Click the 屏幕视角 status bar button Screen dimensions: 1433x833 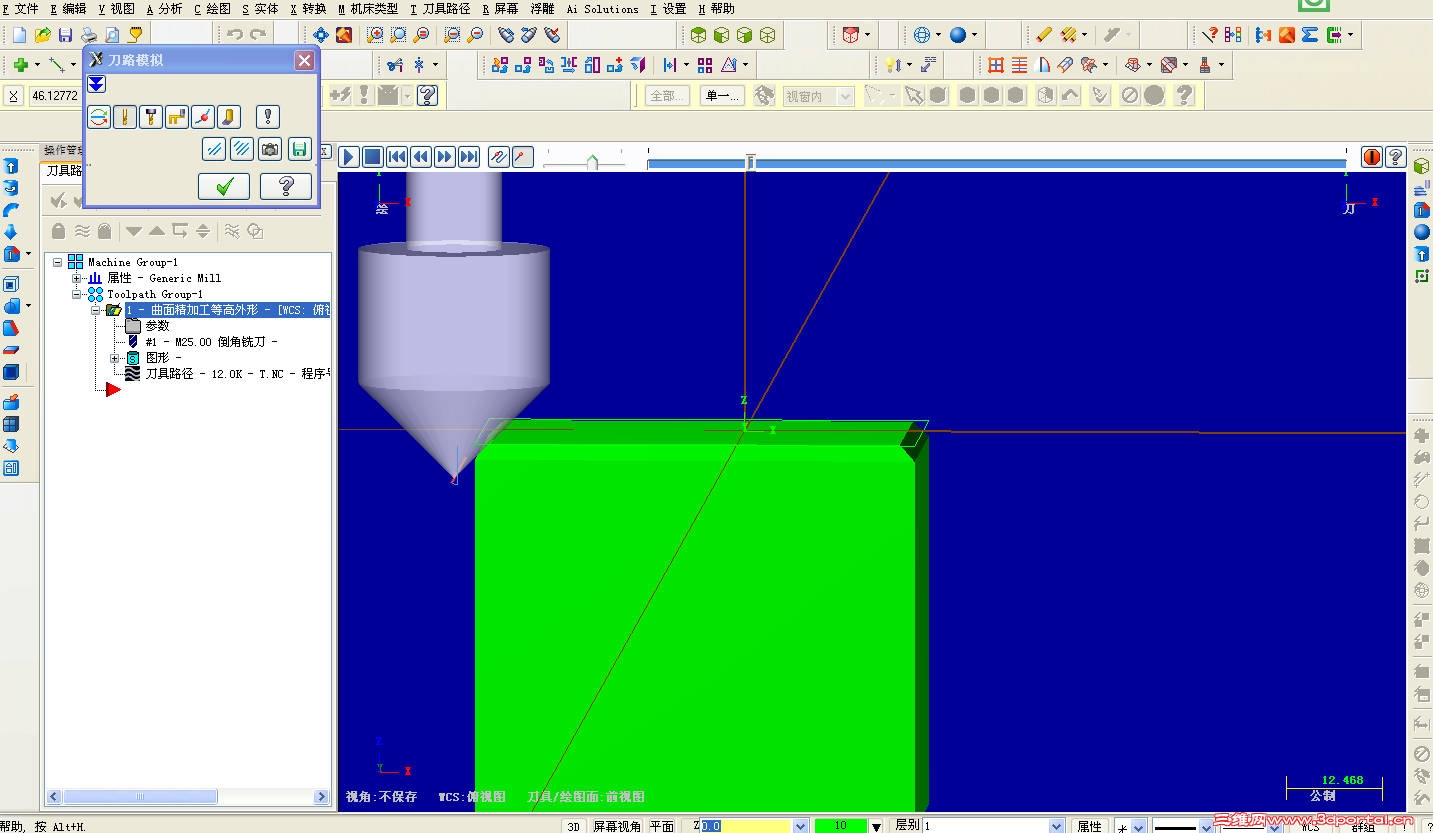click(x=617, y=826)
